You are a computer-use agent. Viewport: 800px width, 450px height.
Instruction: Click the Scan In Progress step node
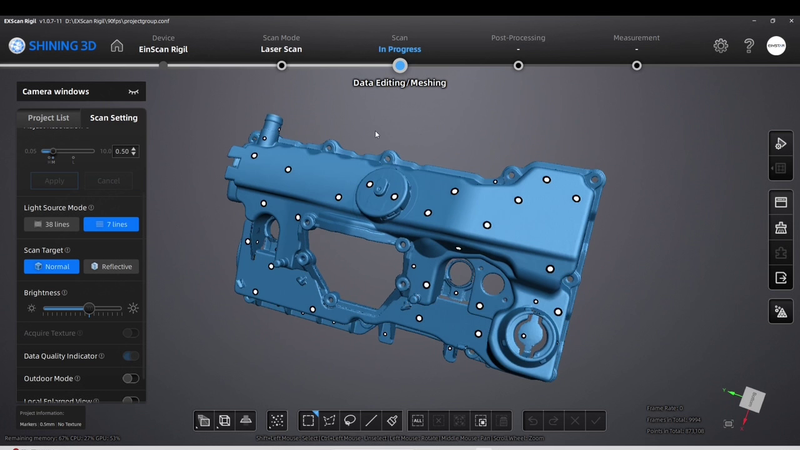click(400, 66)
